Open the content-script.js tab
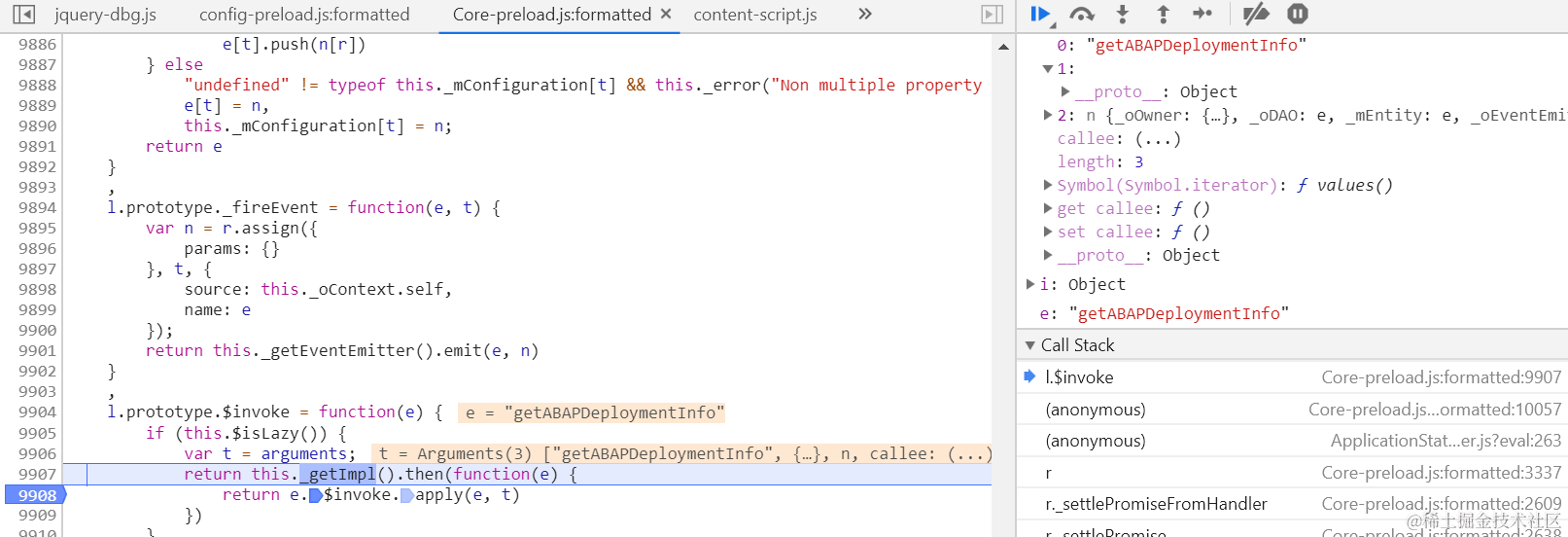This screenshot has width=1568, height=537. point(755,15)
